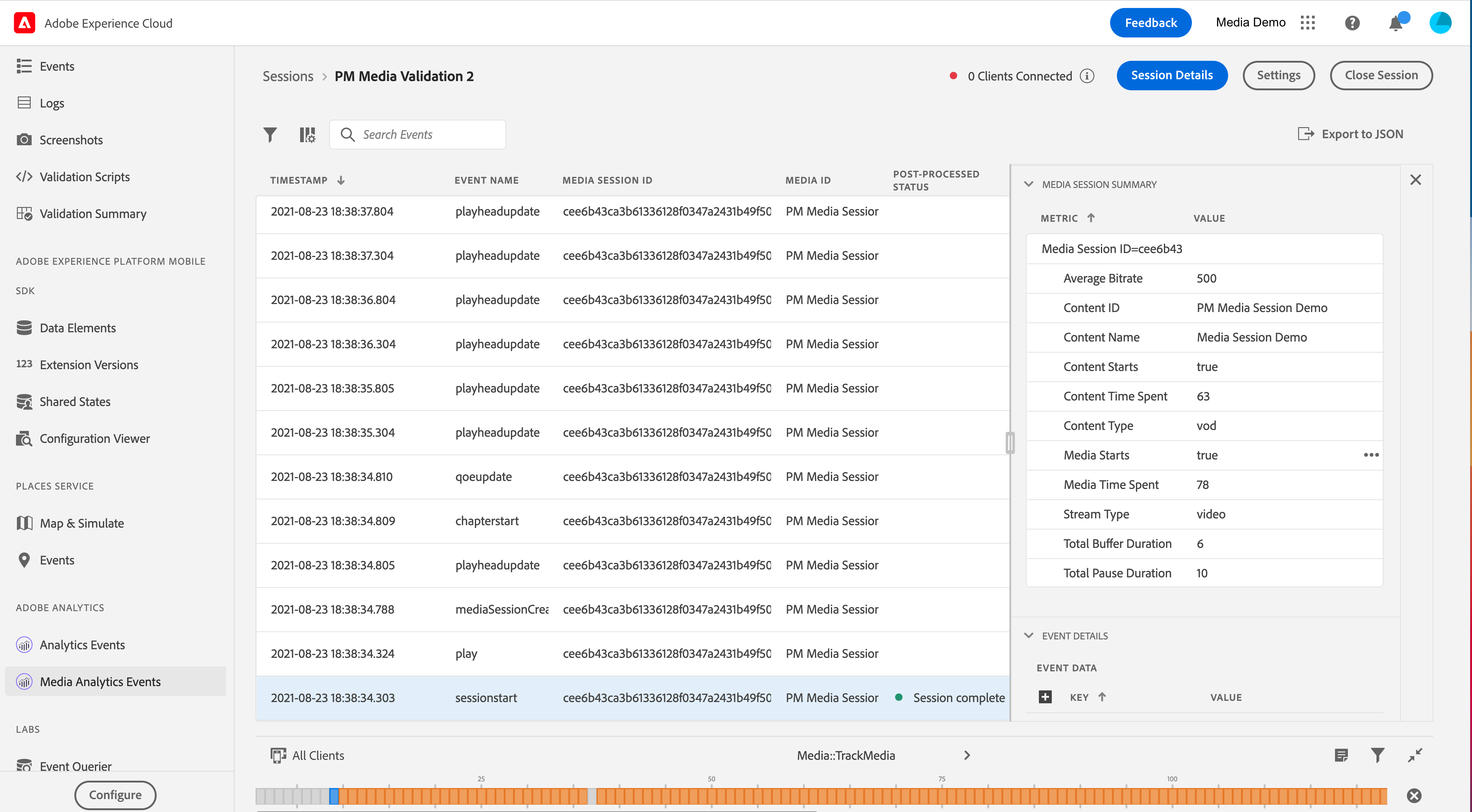
Task: Click the Session Details button
Action: pos(1172,76)
